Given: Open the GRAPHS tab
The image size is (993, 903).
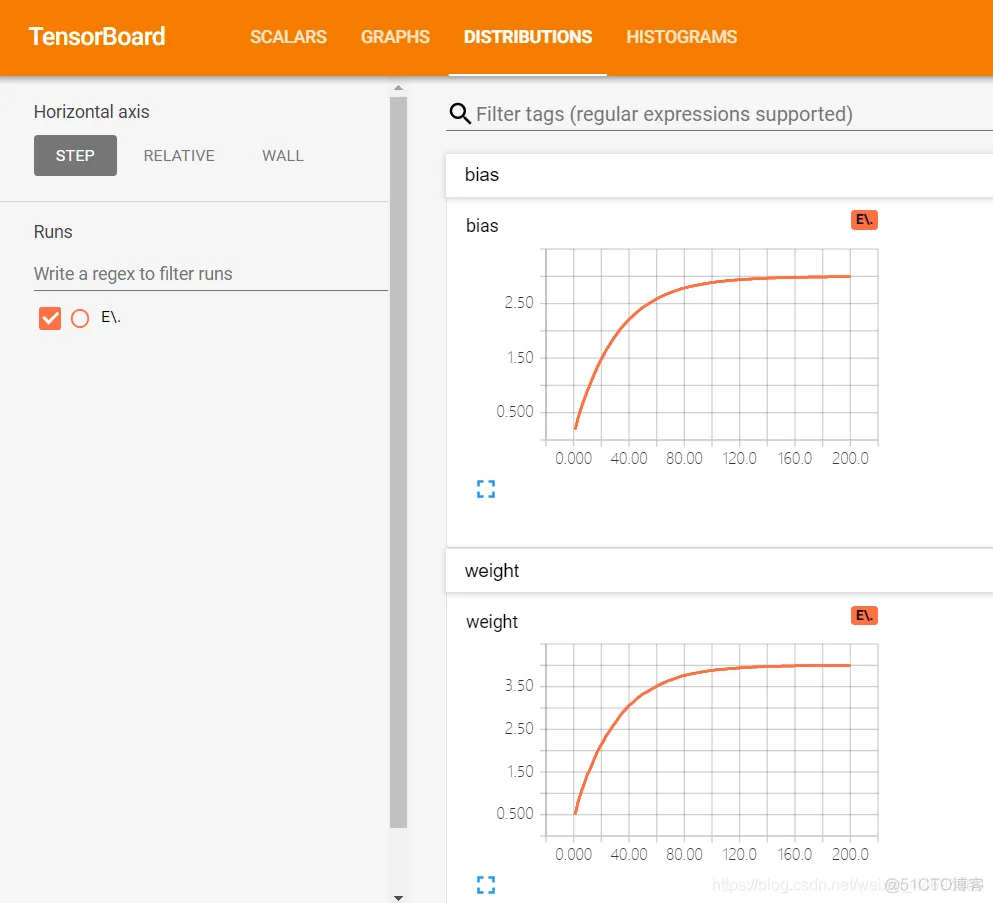Looking at the screenshot, I should point(395,37).
